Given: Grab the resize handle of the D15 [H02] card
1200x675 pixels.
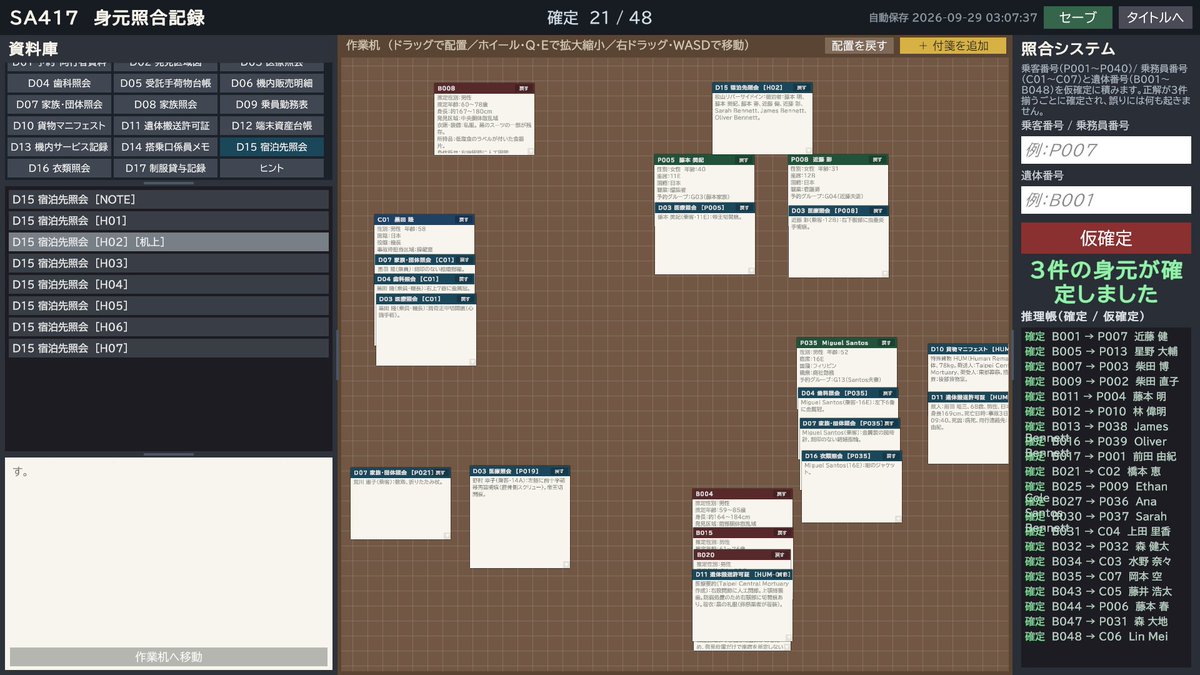Looking at the screenshot, I should [x=809, y=151].
